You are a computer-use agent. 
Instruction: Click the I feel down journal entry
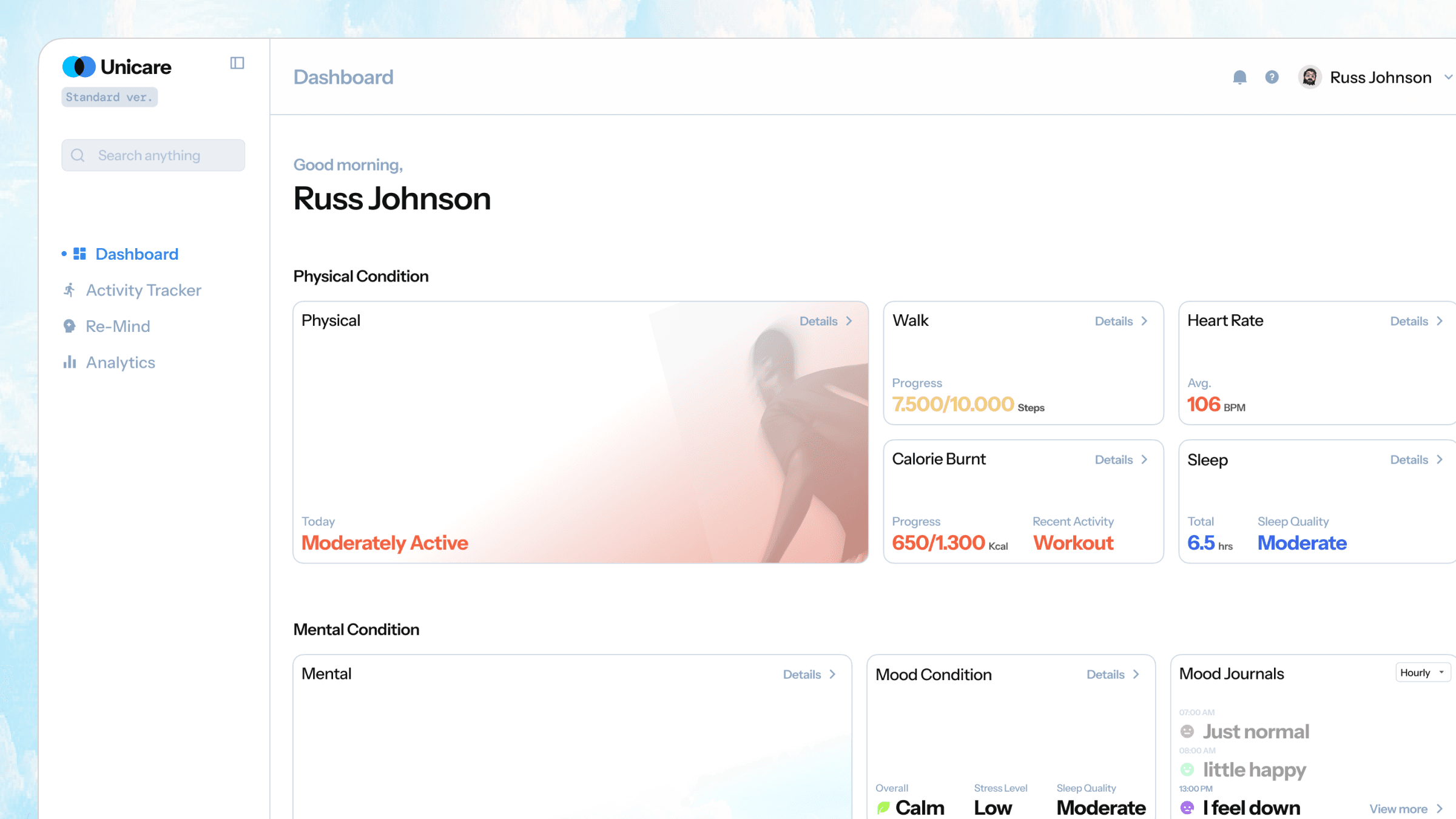(x=1252, y=808)
